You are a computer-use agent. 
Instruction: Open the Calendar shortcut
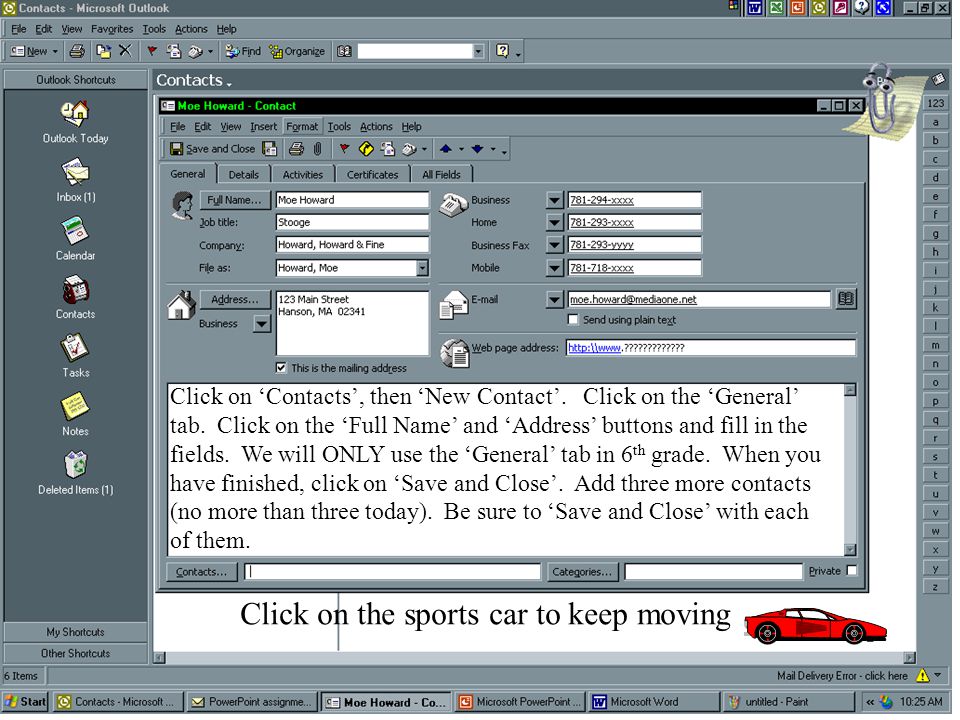76,239
